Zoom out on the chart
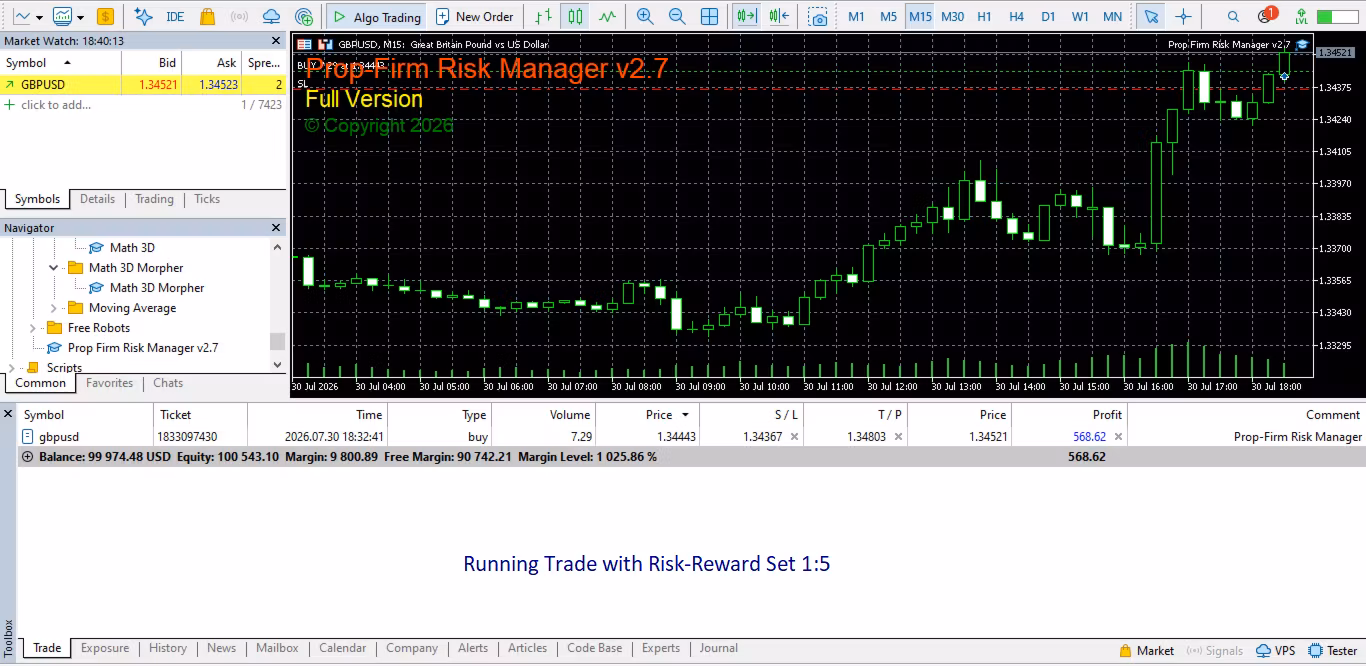Image resolution: width=1366 pixels, height=666 pixels. point(677,17)
